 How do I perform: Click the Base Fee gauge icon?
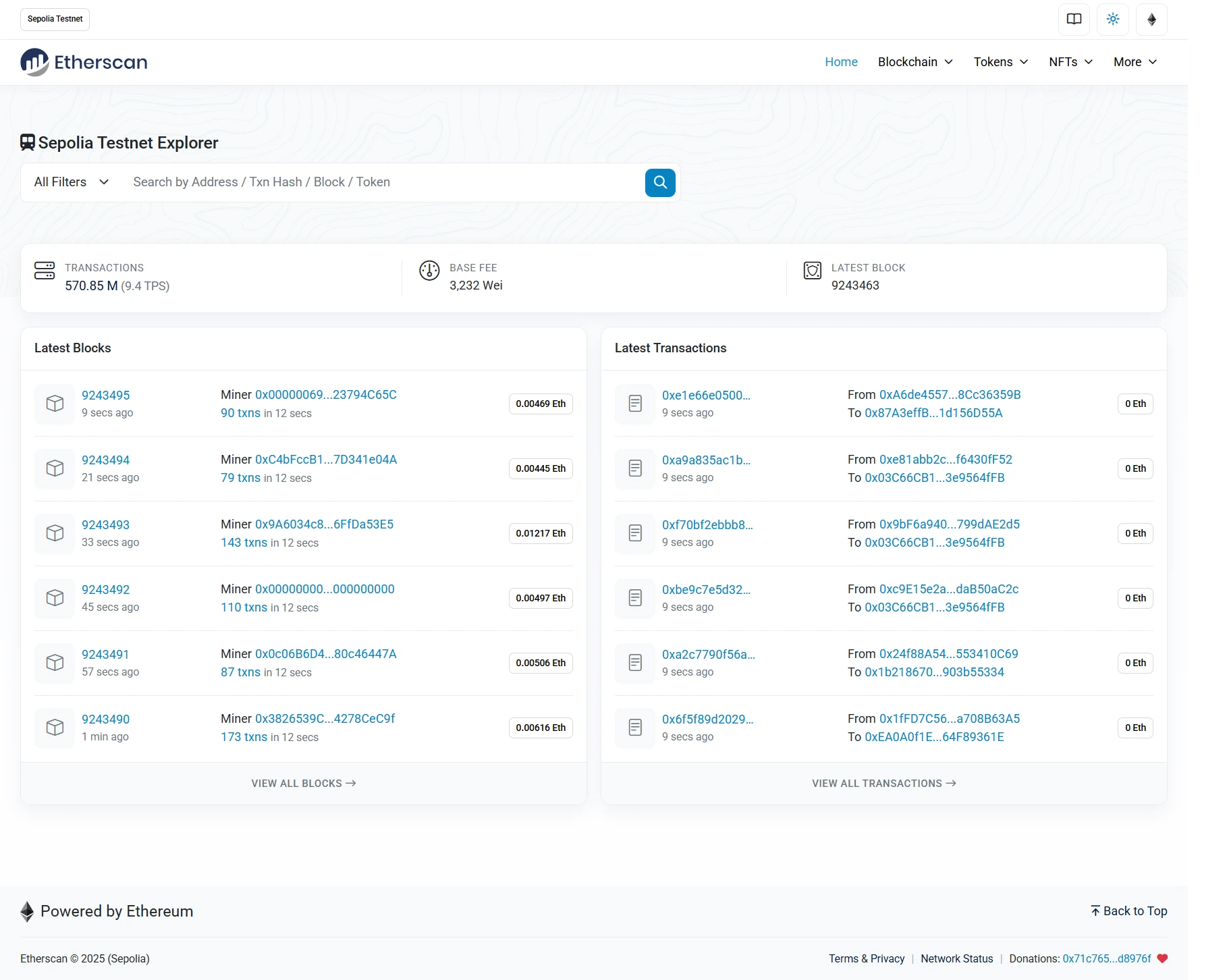(x=429, y=271)
